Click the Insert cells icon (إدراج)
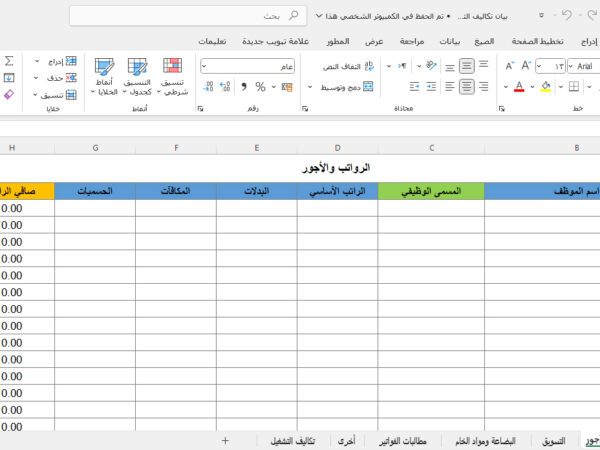Screen dimensions: 600x450 (x=71, y=61)
